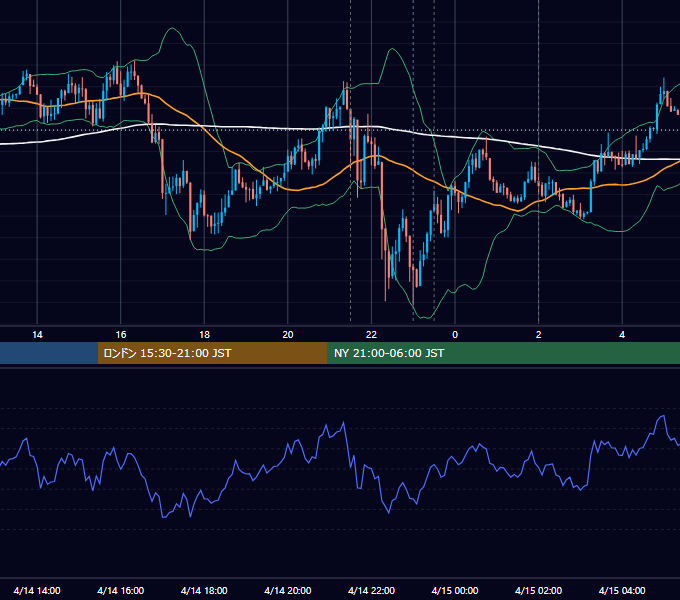This screenshot has width=680, height=600.
Task: Click the NY 21:00-06:00 JST session bar
Action: (503, 353)
